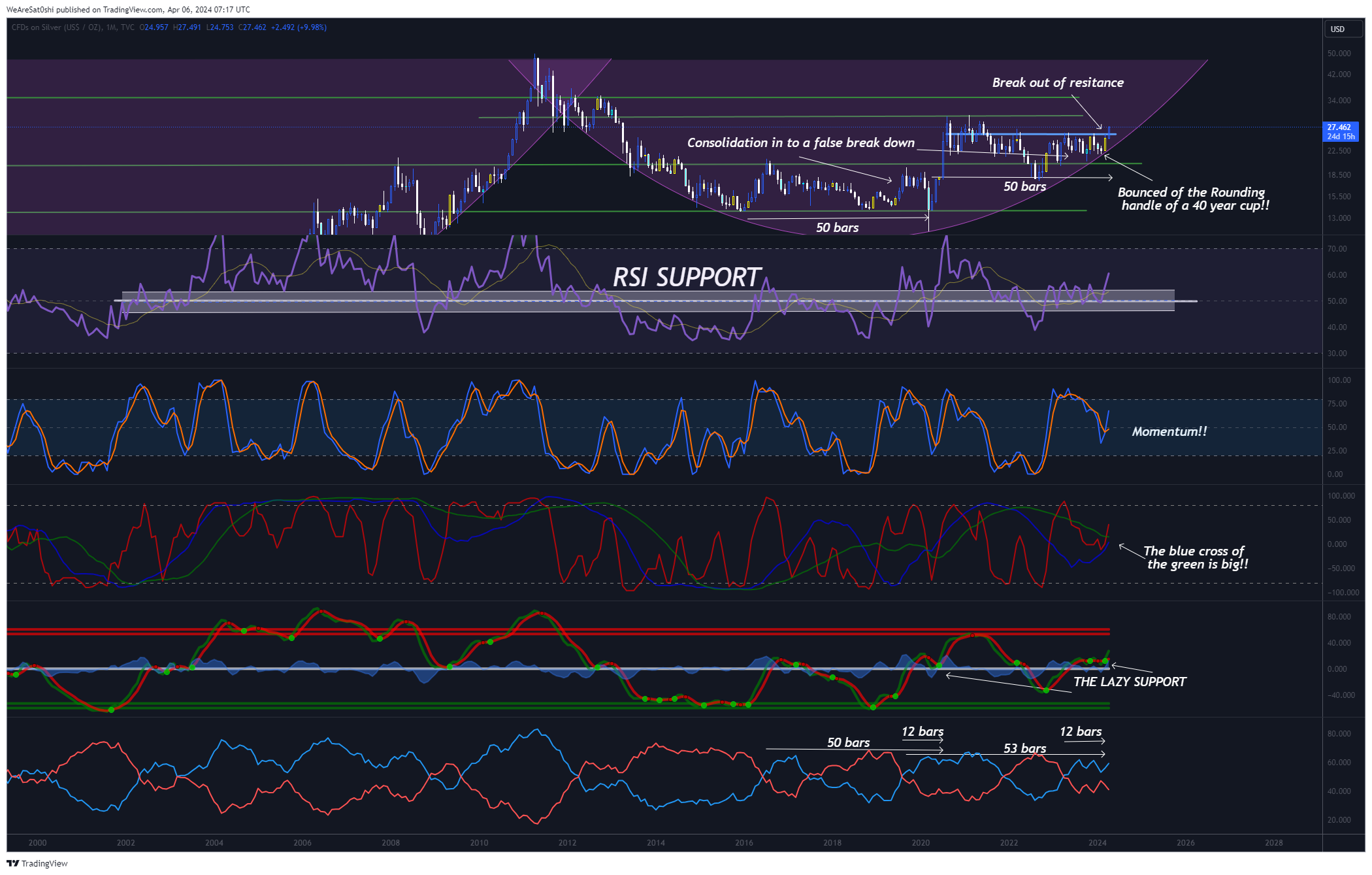Open the USD currency selector
Viewport: 1372px width, 875px height.
(x=1343, y=29)
